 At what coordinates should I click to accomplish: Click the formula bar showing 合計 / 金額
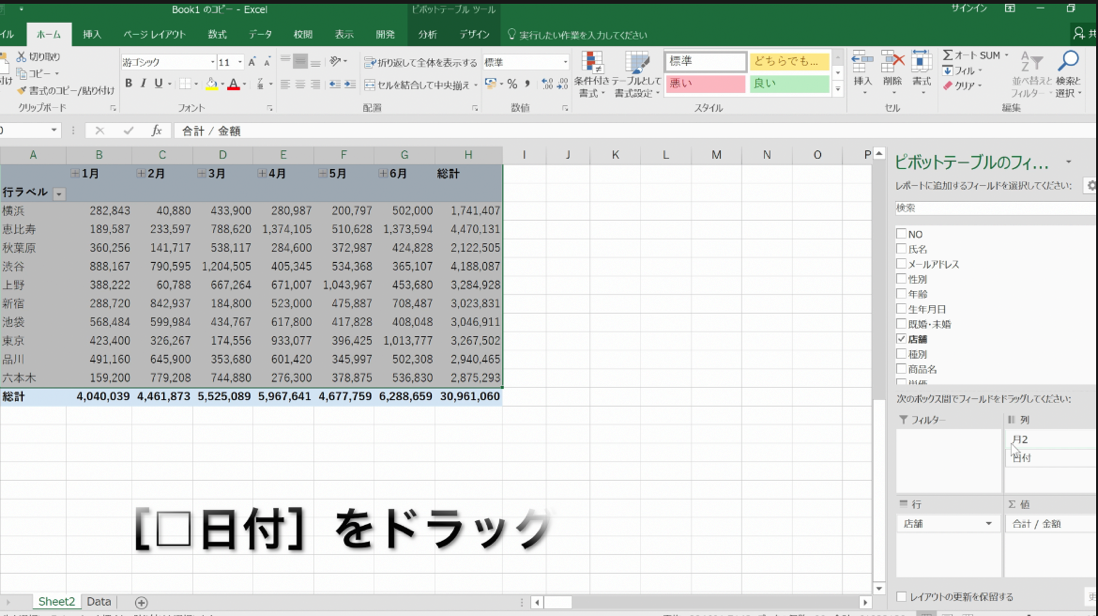pyautogui.click(x=634, y=131)
